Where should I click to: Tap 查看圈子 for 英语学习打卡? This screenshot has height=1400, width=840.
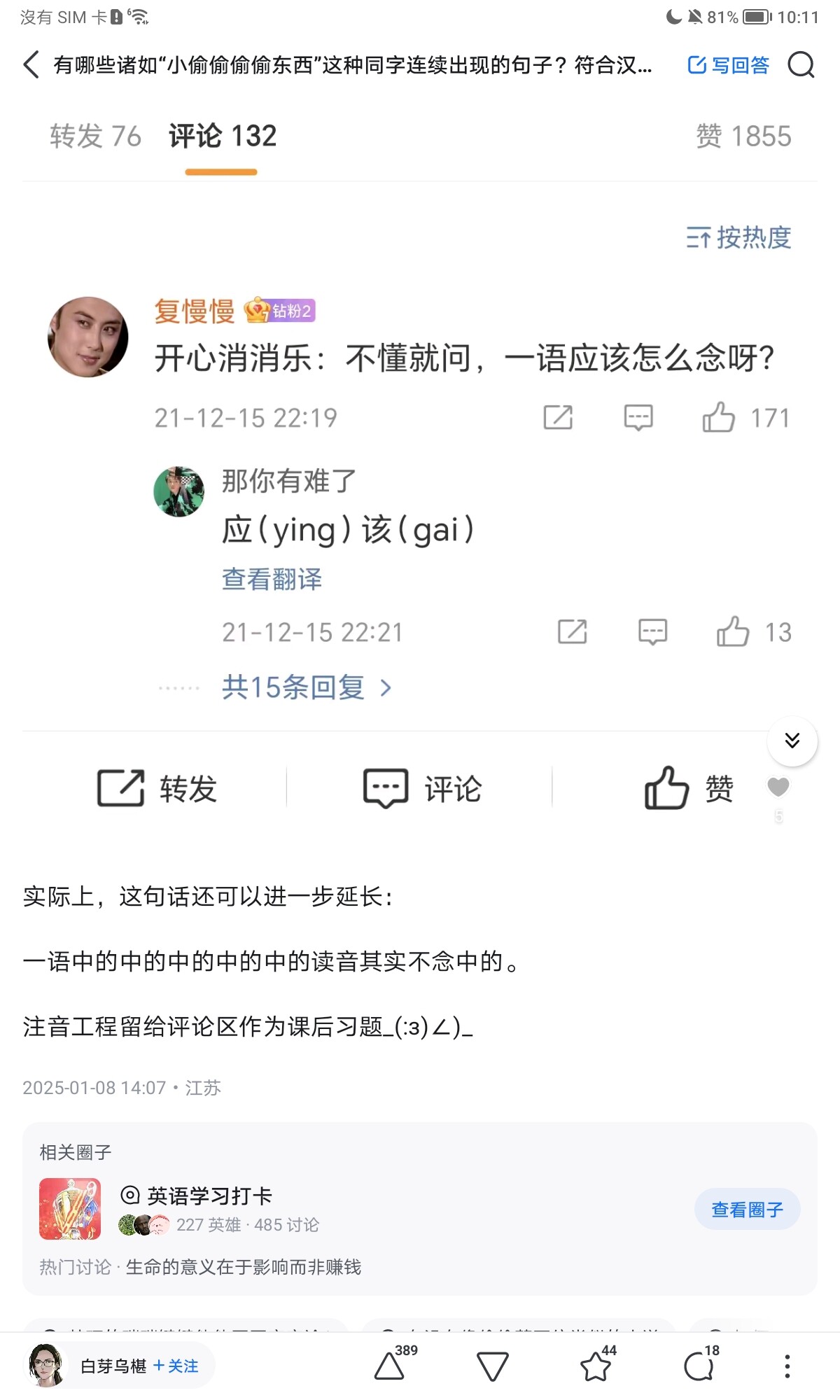747,1209
